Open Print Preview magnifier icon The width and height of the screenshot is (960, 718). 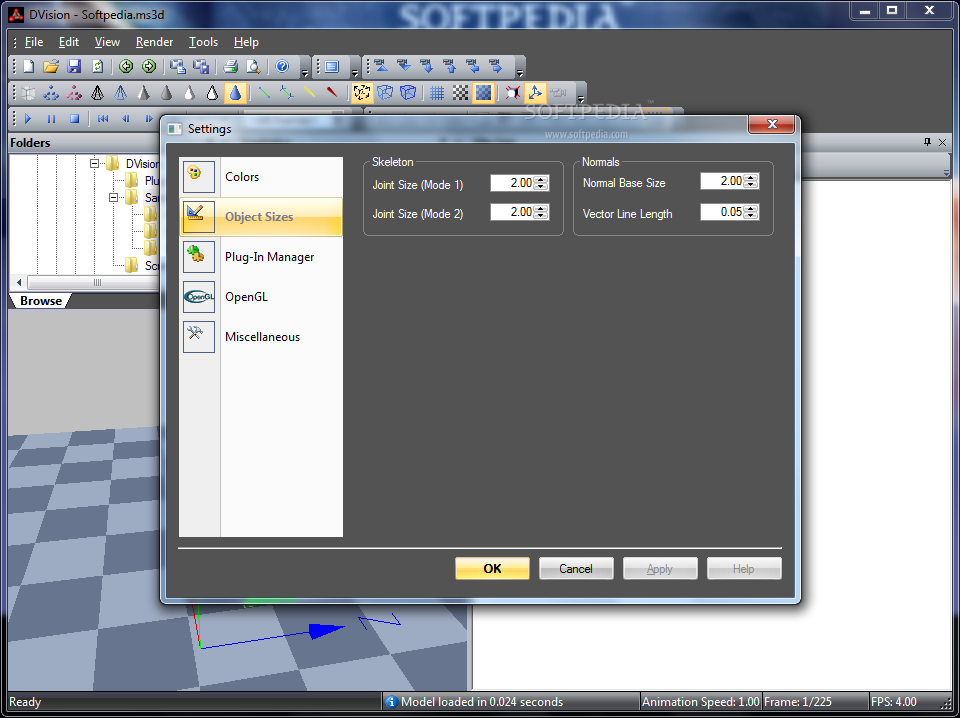point(253,66)
